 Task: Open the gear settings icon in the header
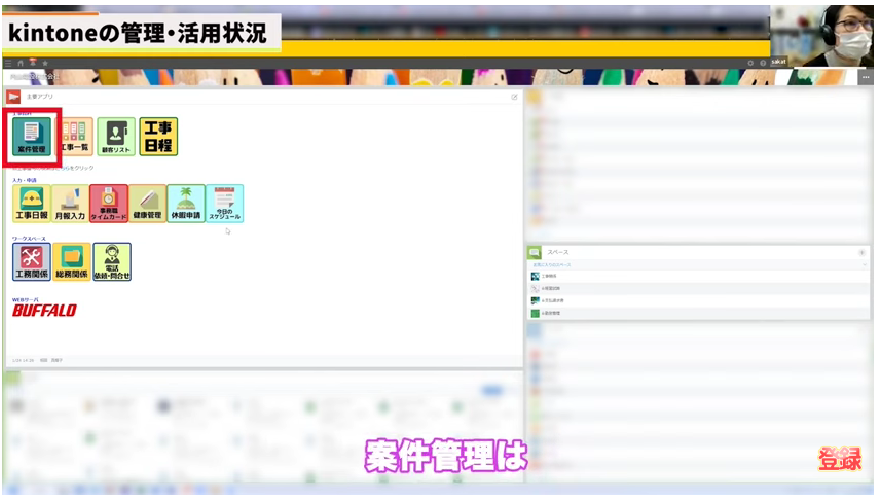click(x=751, y=64)
